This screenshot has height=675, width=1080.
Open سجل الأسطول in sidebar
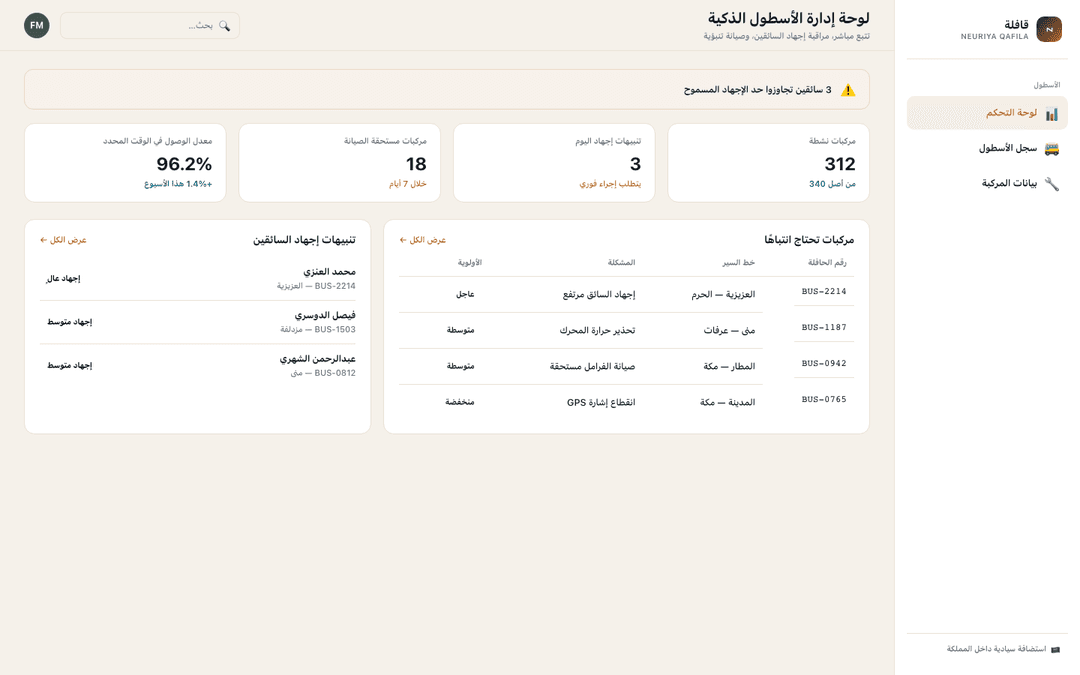(987, 148)
